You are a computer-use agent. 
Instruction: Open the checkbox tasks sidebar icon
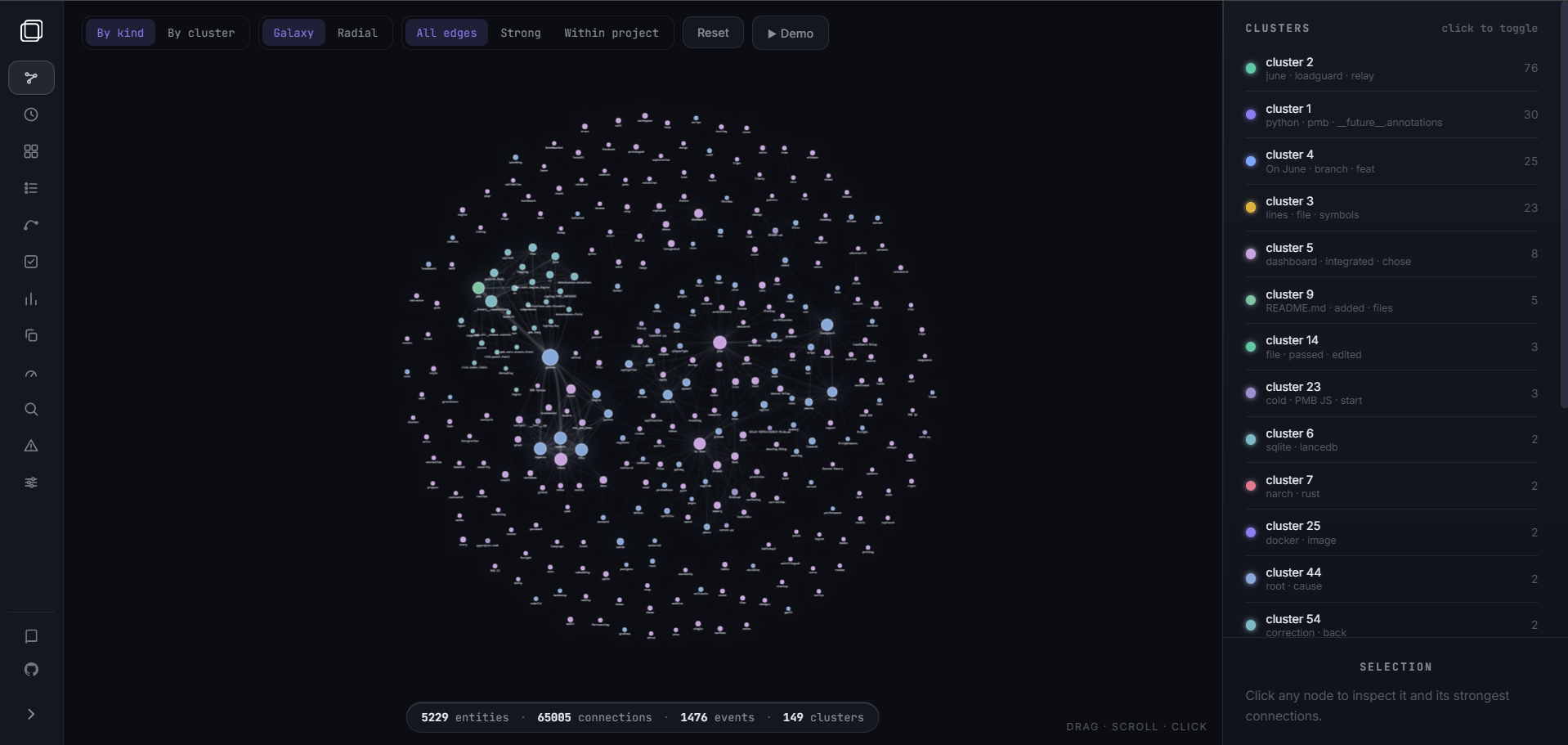31,262
